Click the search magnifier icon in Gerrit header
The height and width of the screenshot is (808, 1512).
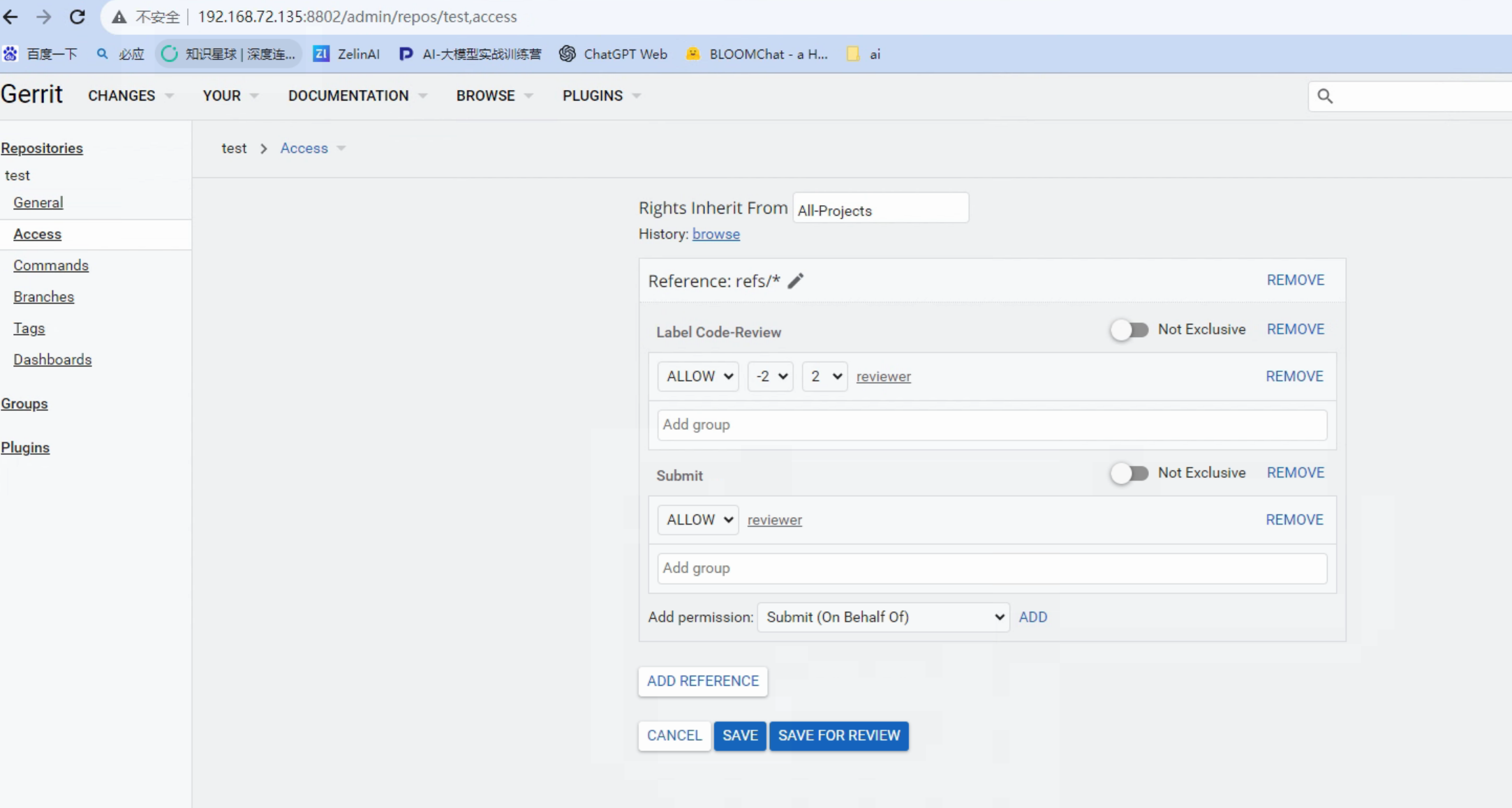(x=1325, y=96)
